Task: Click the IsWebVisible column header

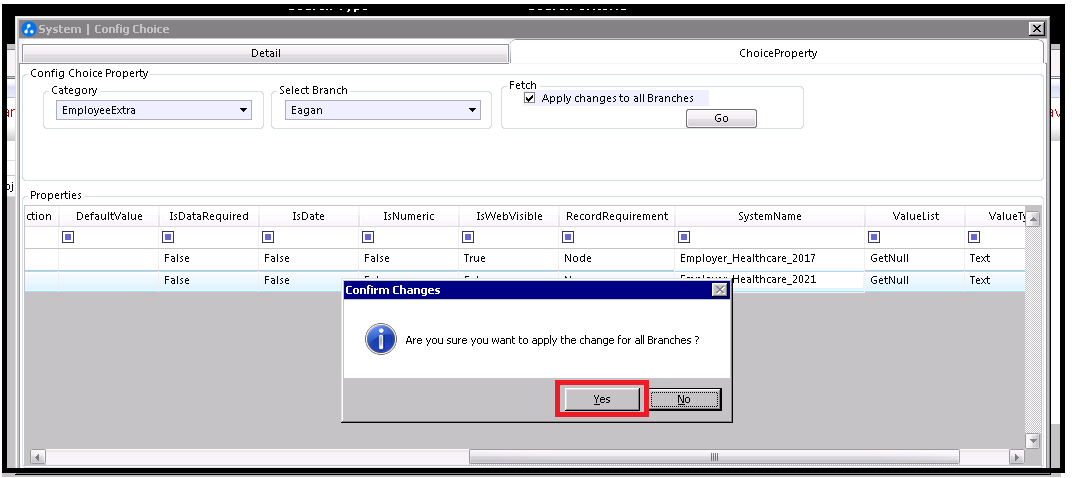Action: (x=509, y=216)
